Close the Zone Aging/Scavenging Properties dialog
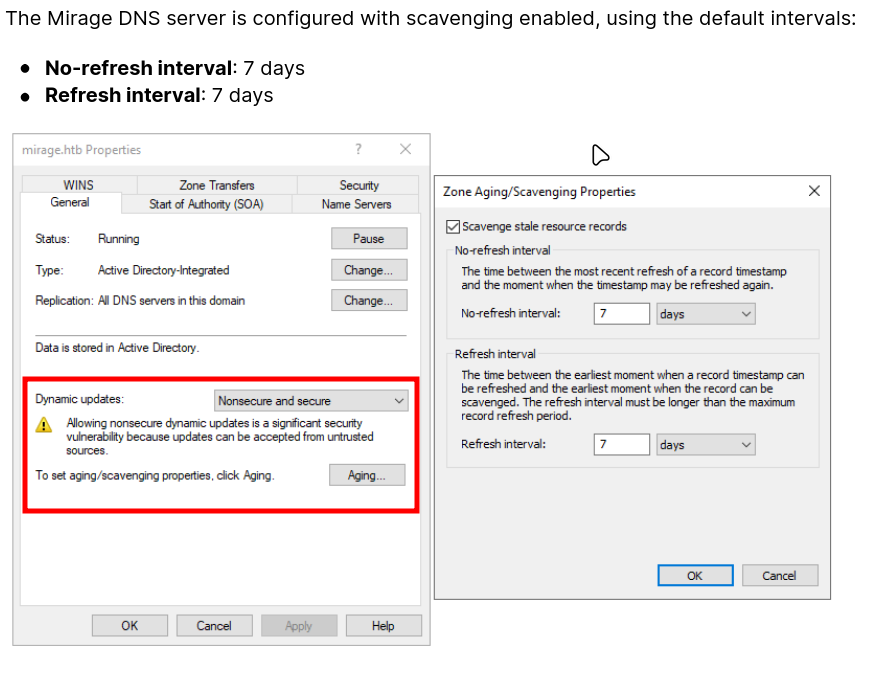This screenshot has width=894, height=673. tap(813, 191)
